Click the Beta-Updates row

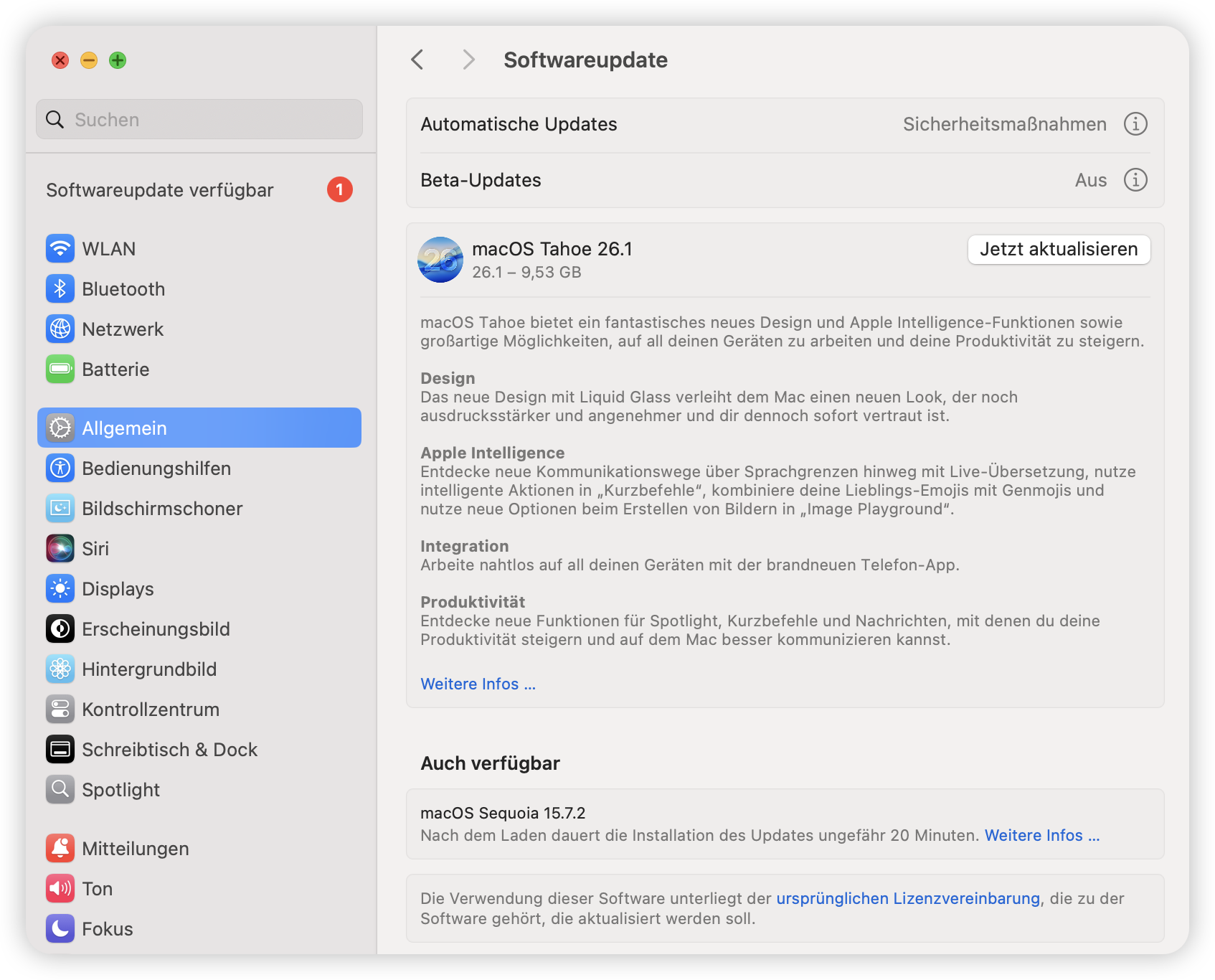tap(785, 180)
